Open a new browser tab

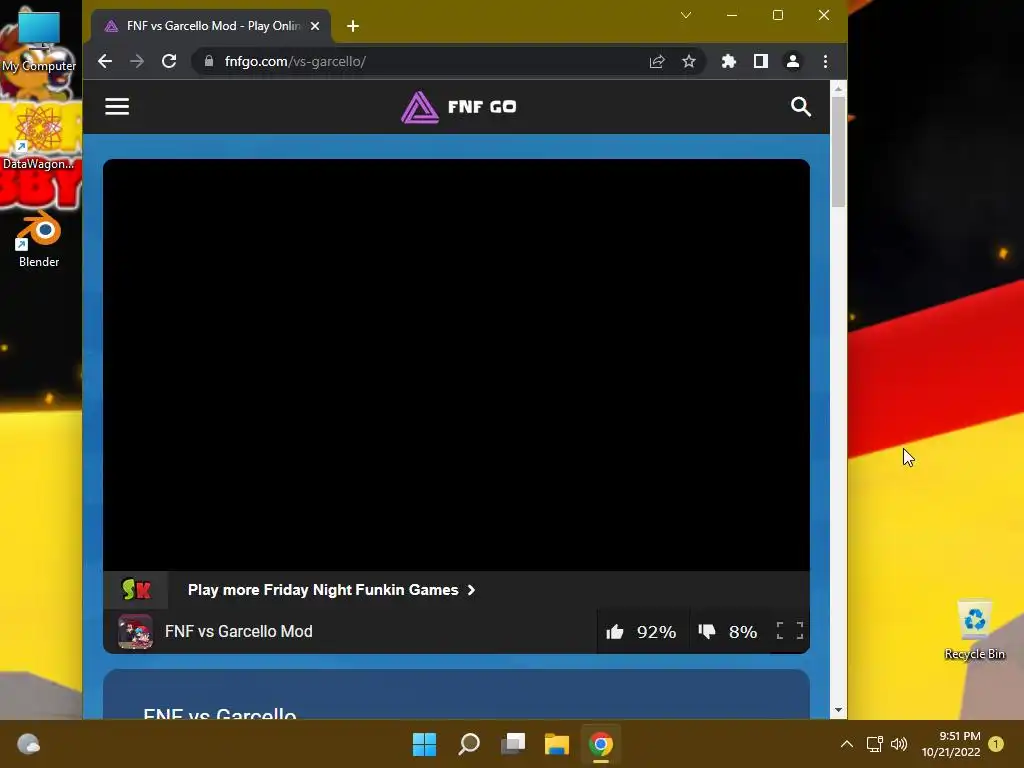click(353, 26)
